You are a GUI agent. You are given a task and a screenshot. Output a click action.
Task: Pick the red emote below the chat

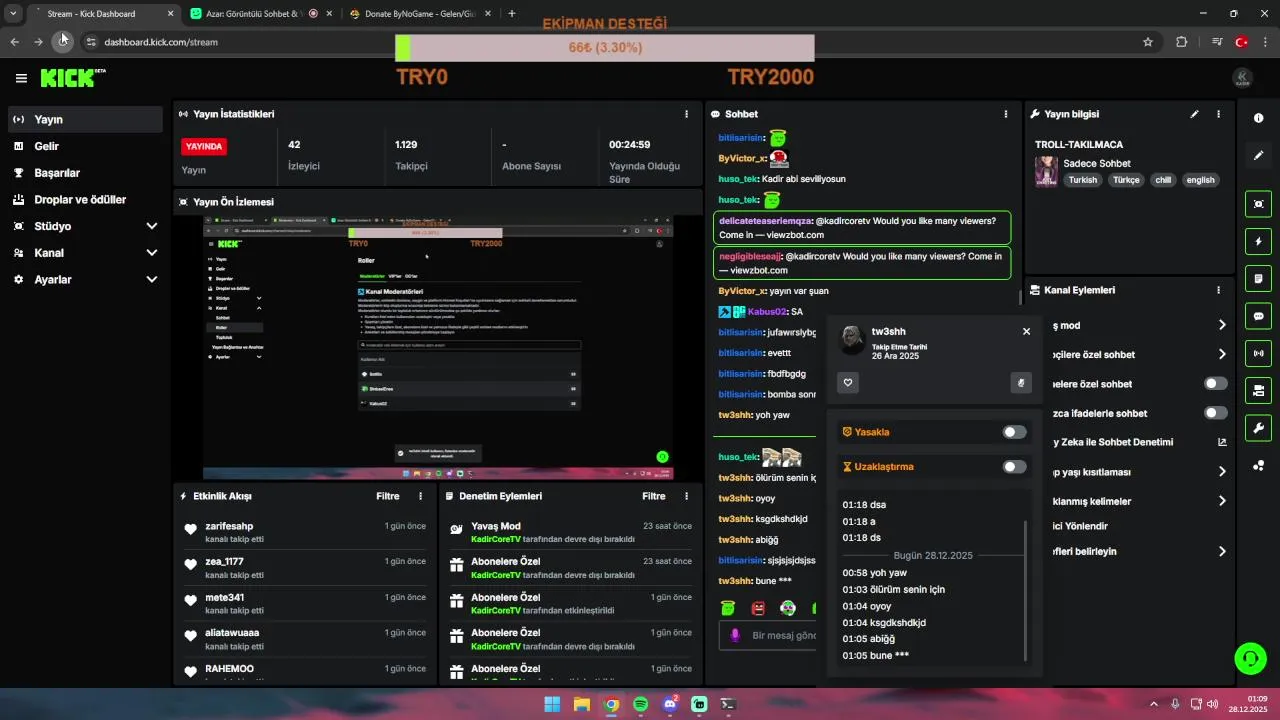(758, 608)
